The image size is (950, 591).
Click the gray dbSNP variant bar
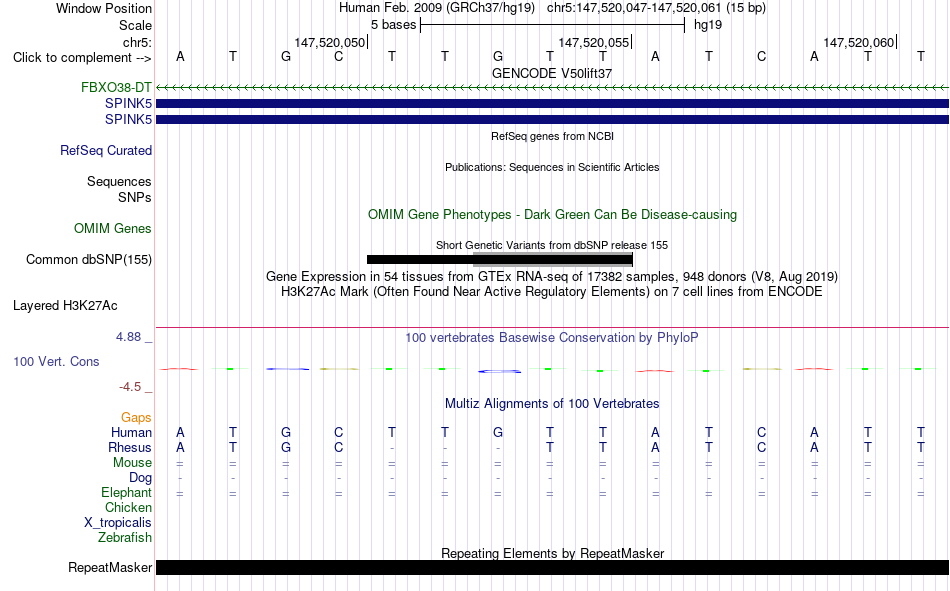(553, 259)
